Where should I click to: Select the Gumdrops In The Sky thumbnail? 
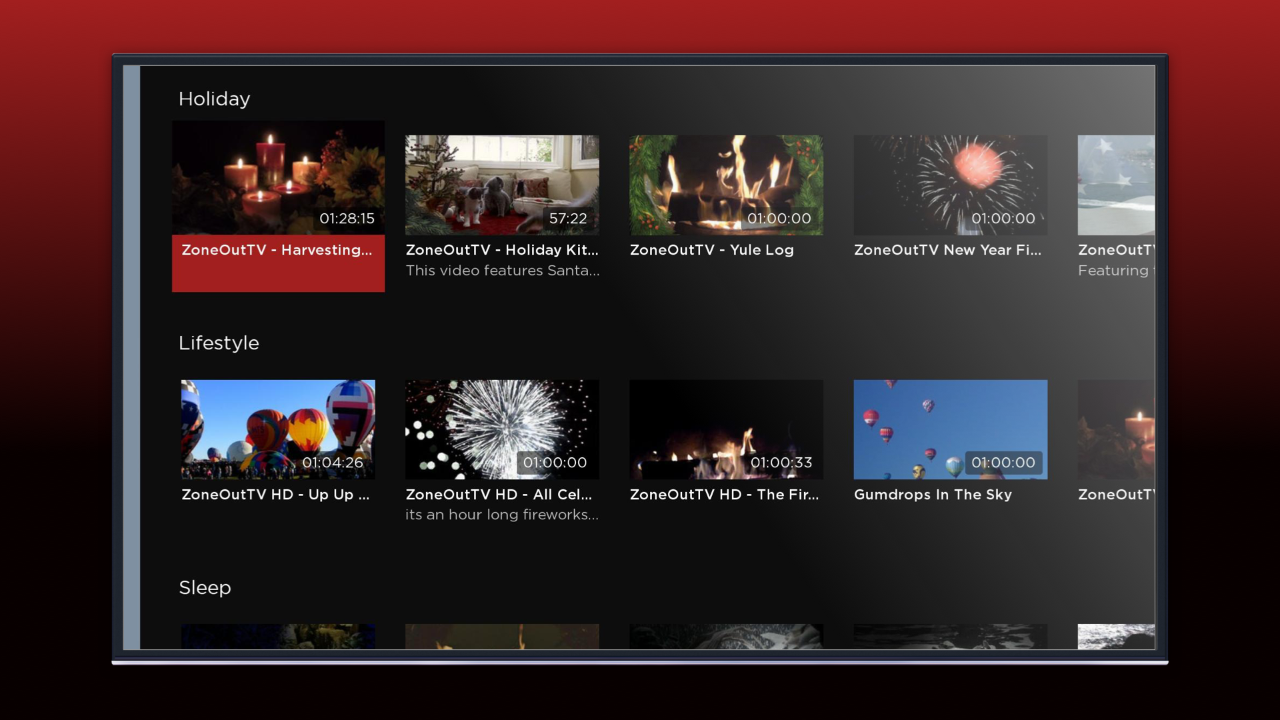click(x=950, y=429)
